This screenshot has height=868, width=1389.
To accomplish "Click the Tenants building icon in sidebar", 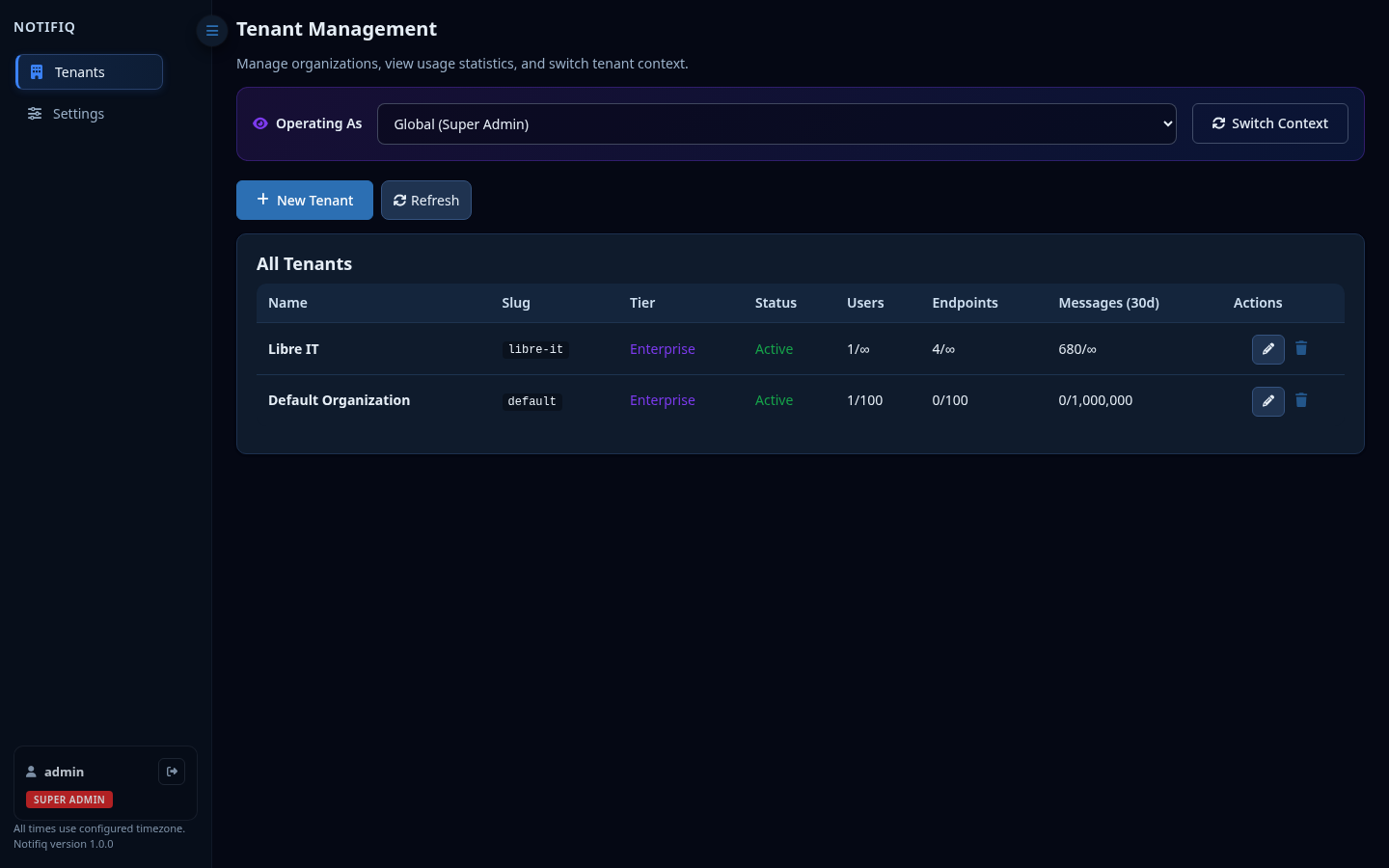I will (37, 72).
